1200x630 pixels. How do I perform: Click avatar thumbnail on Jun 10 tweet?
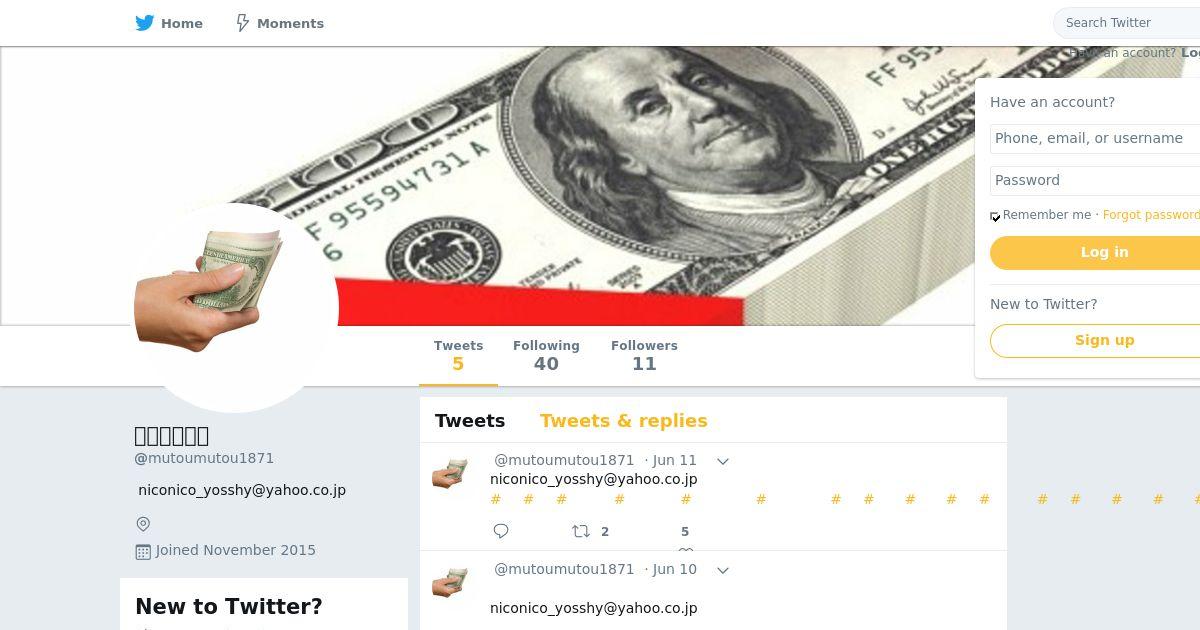coord(450,582)
